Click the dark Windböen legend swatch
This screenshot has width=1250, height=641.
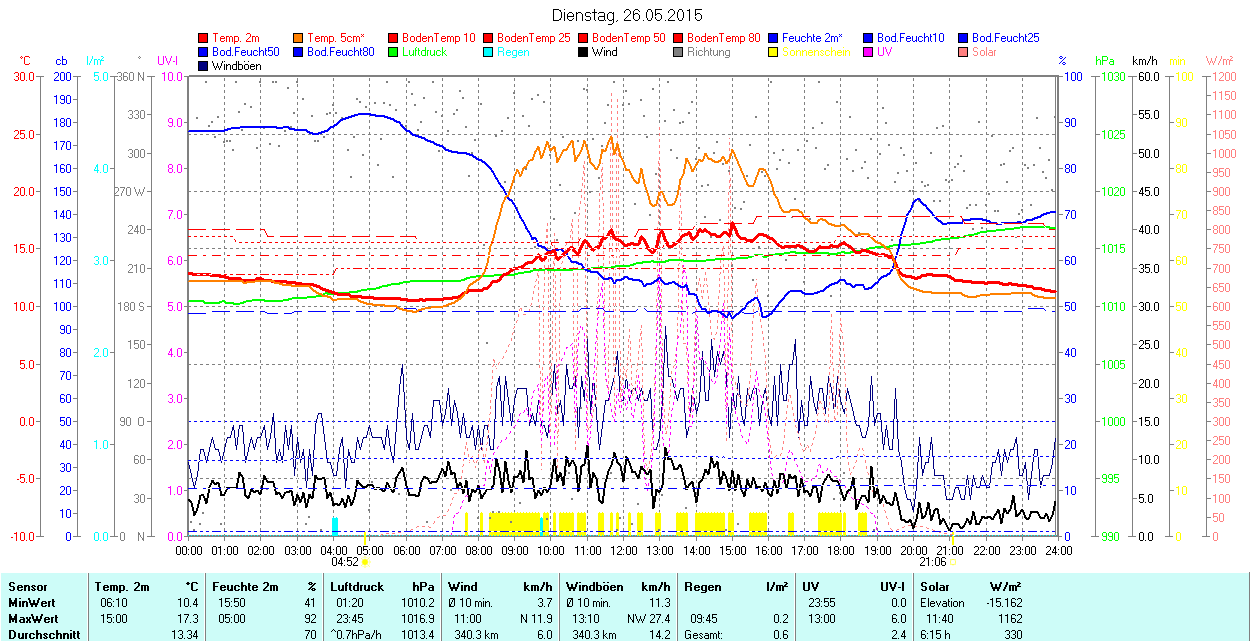(204, 66)
